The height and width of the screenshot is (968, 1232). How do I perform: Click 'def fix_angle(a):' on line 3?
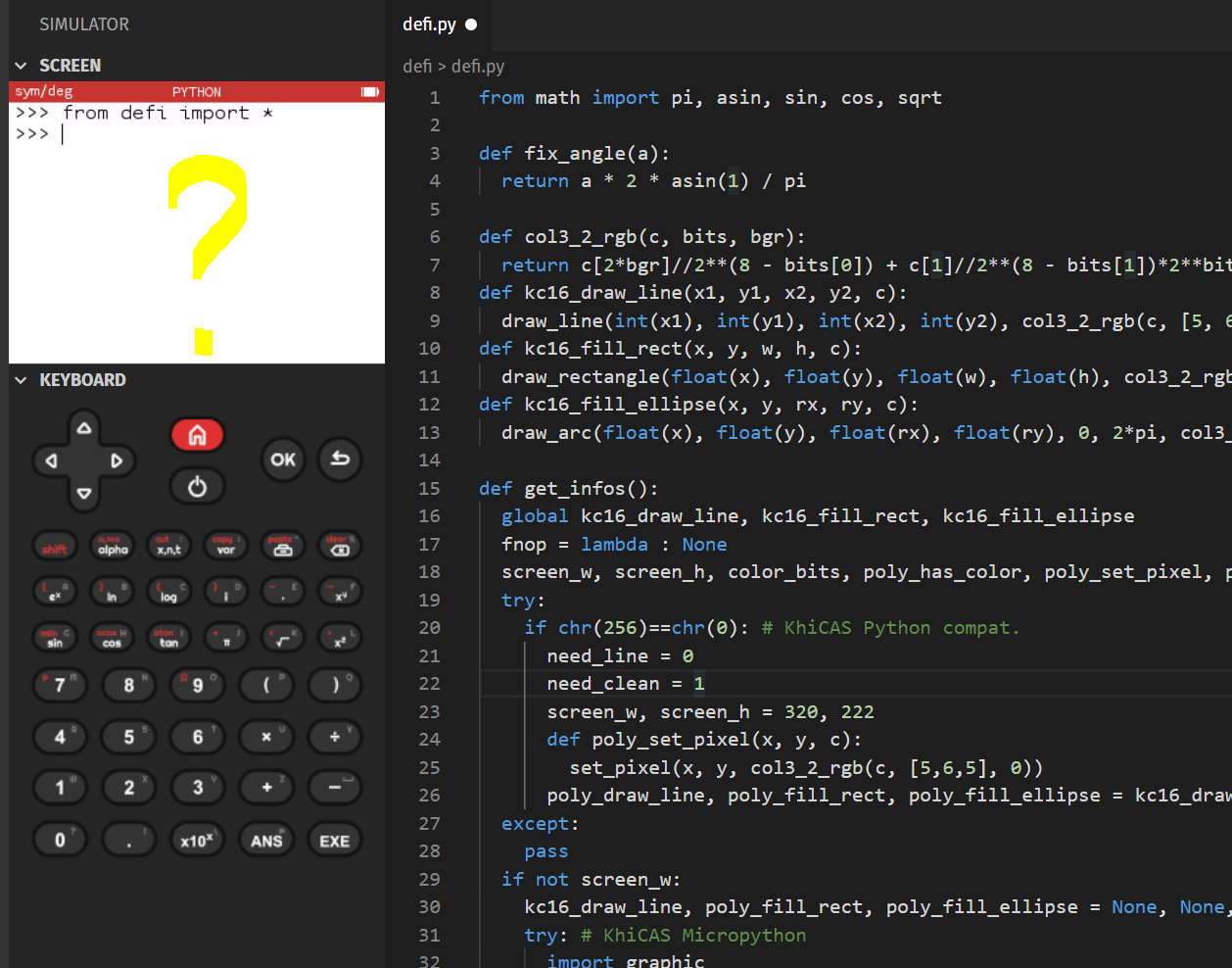(x=574, y=153)
